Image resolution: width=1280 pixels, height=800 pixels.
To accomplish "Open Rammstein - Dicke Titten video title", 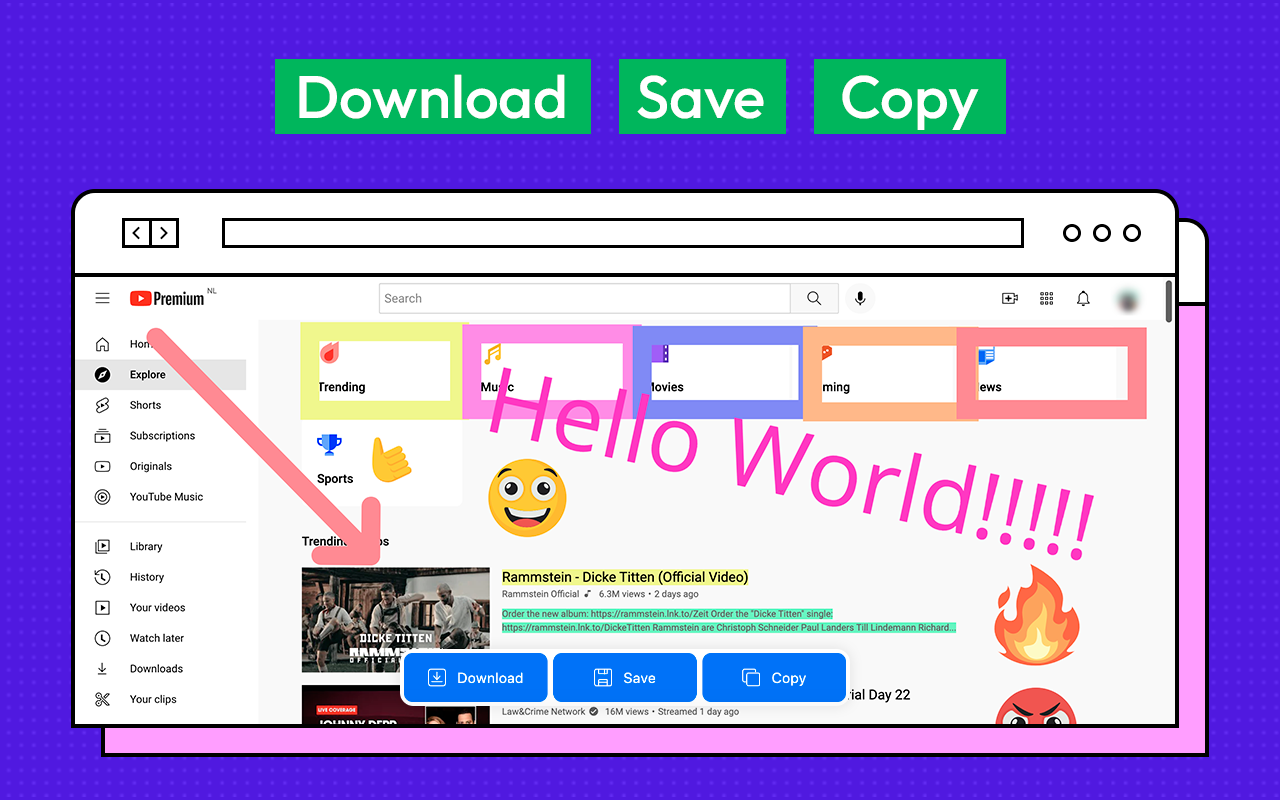I will tap(625, 577).
